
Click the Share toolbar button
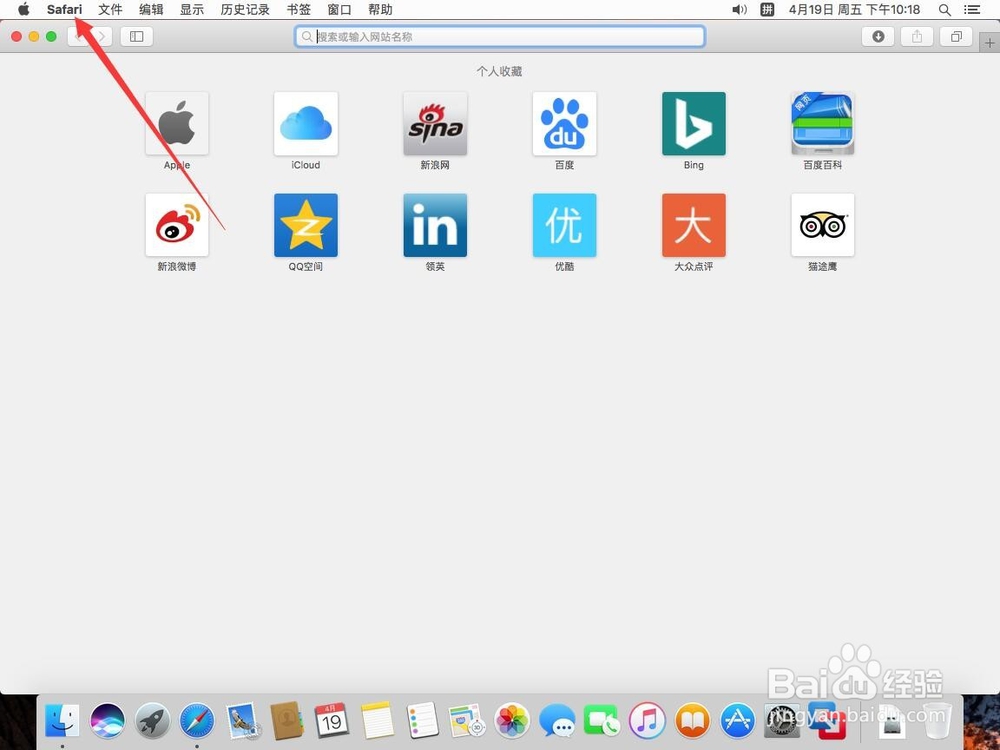(917, 36)
